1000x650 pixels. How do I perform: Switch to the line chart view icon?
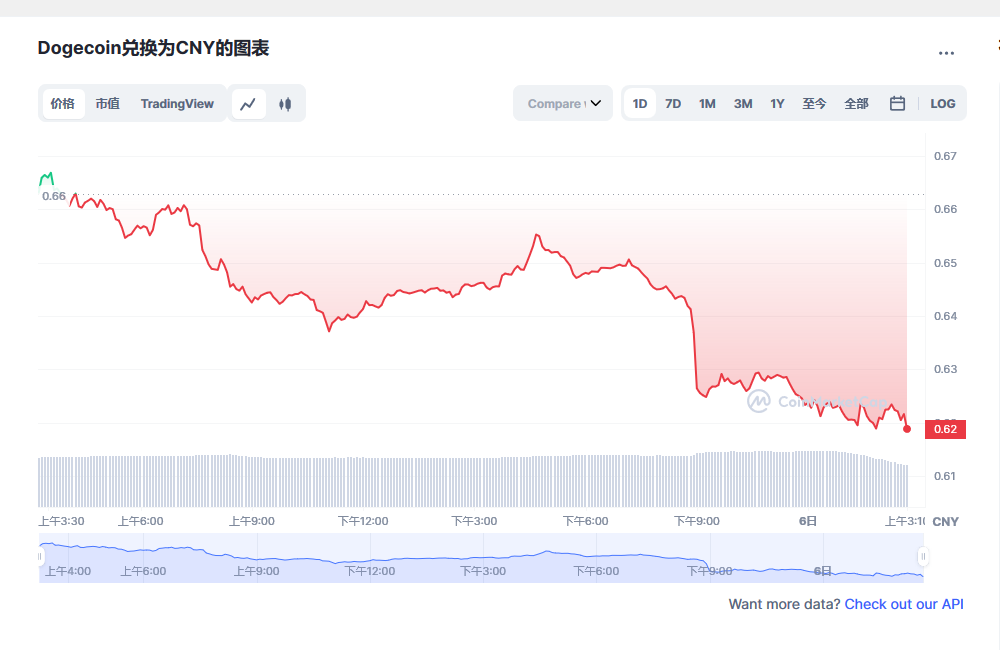(248, 103)
